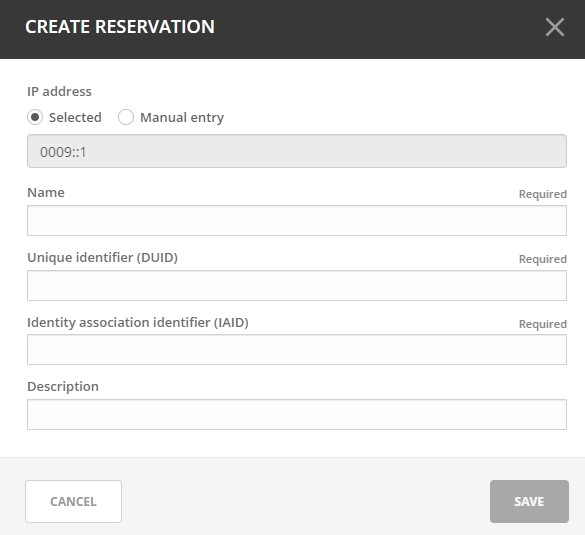Select the 'Selected' radio button
585x535 pixels.
tap(35, 117)
